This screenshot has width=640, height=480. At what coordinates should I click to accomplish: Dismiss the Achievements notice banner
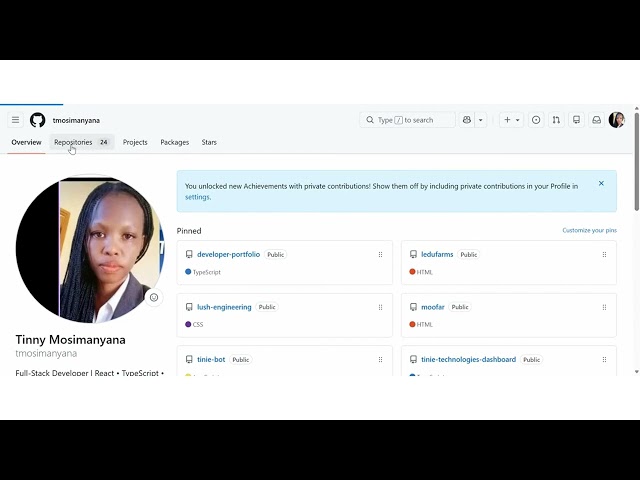(x=601, y=183)
